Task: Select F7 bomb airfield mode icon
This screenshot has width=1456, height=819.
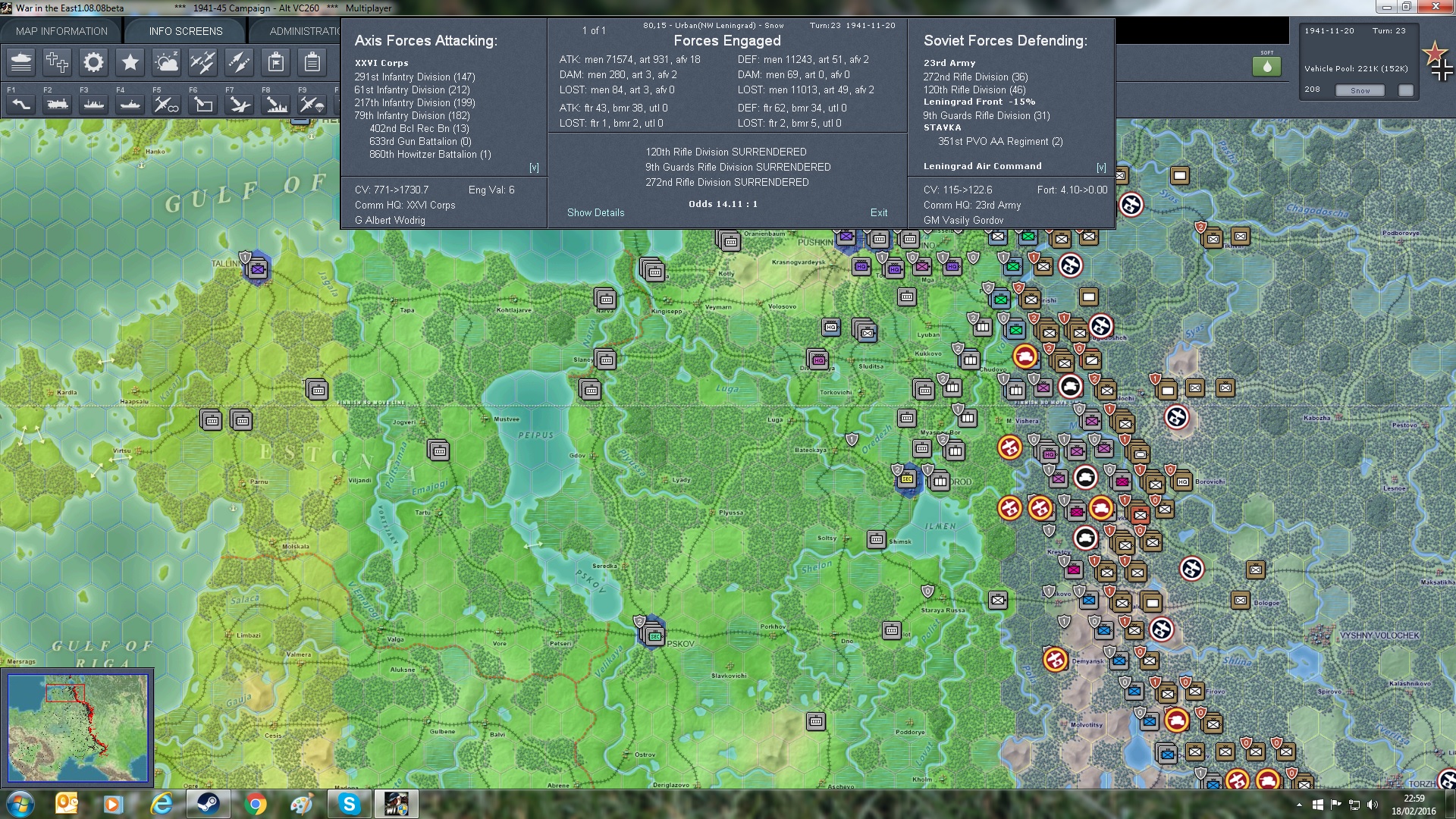Action: (239, 104)
